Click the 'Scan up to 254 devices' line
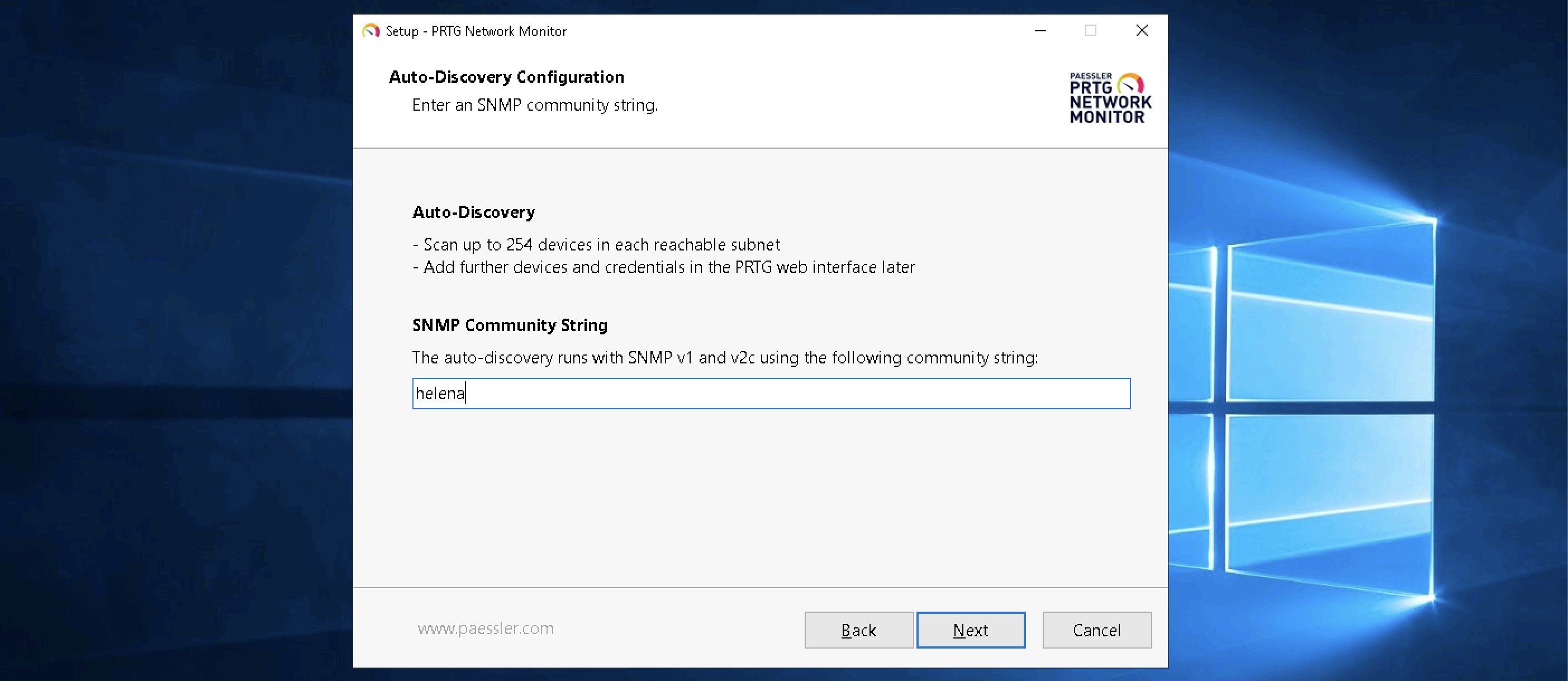1568x681 pixels. click(596, 245)
